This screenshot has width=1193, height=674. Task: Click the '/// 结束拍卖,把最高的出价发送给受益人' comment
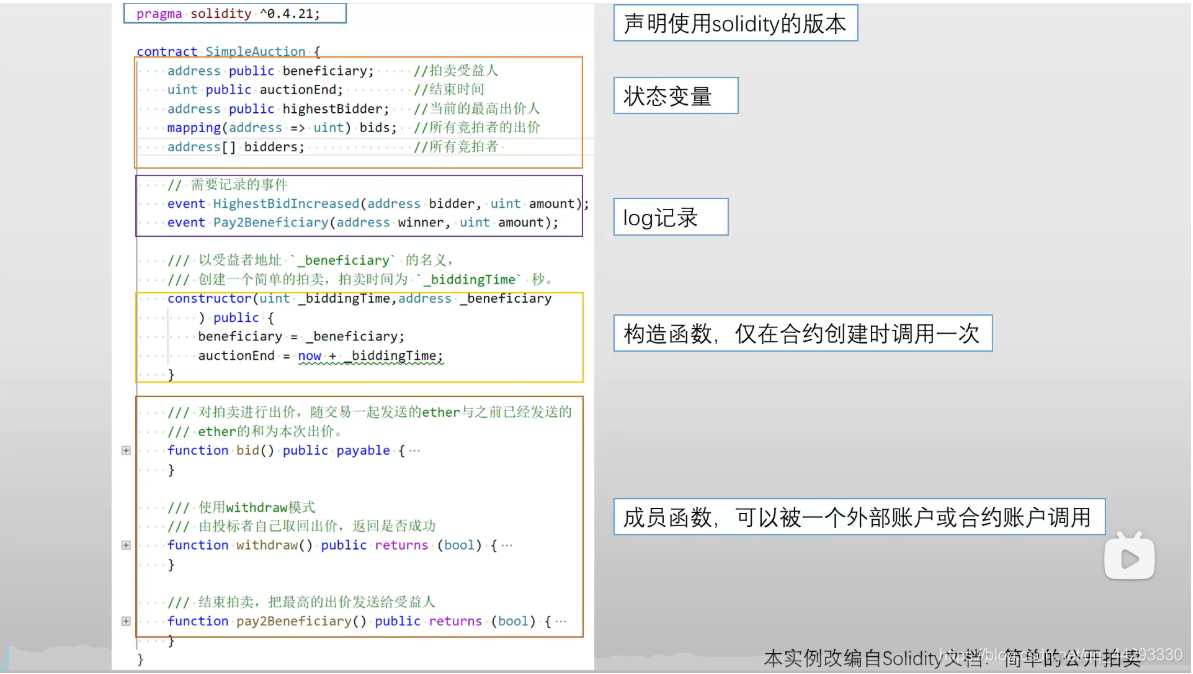pos(301,602)
